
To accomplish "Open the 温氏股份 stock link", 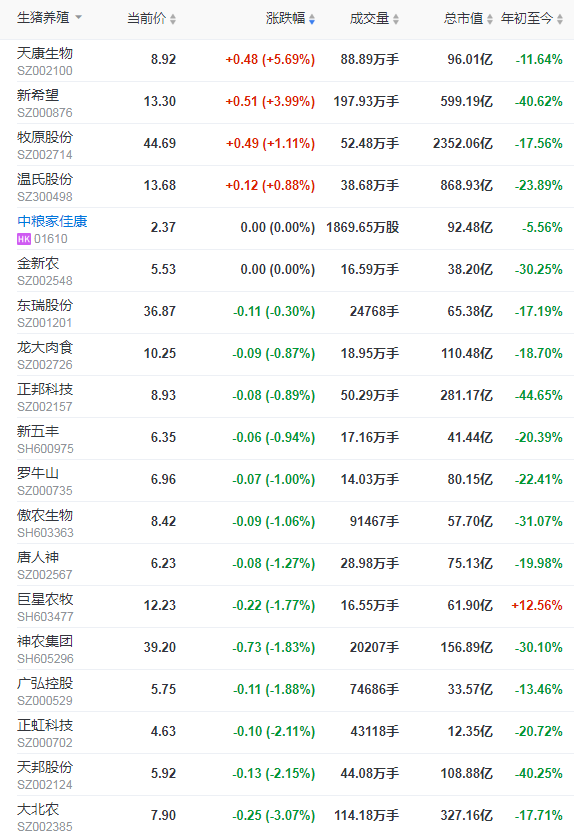I will coord(45,179).
